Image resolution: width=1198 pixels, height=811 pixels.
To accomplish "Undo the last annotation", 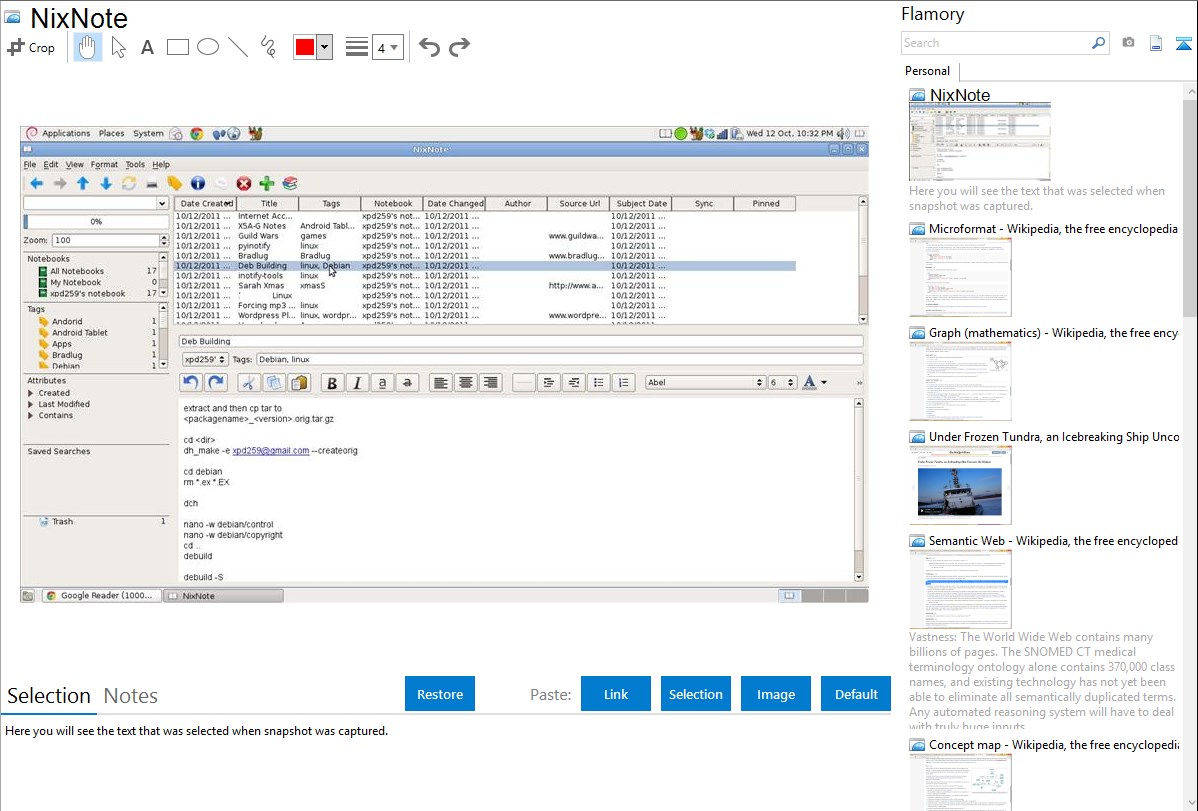I will tap(429, 47).
